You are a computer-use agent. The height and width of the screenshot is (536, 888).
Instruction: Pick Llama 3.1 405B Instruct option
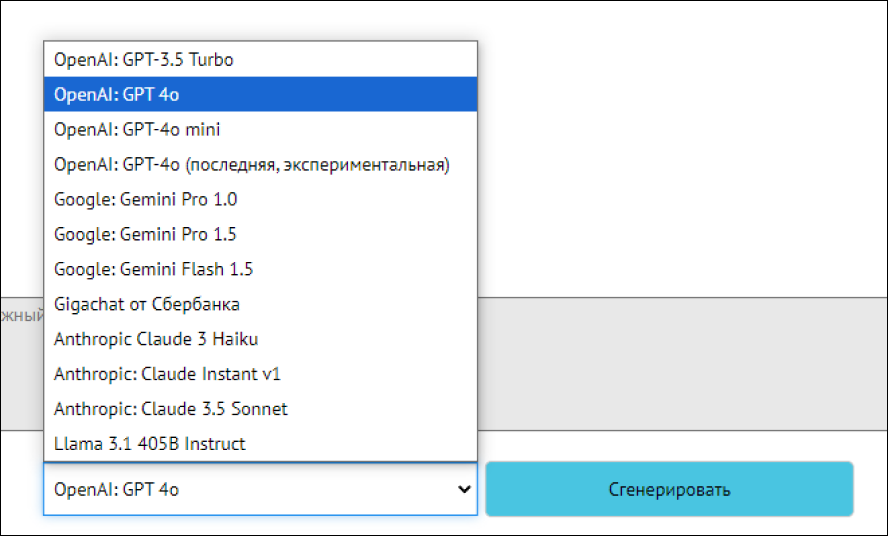(150, 444)
